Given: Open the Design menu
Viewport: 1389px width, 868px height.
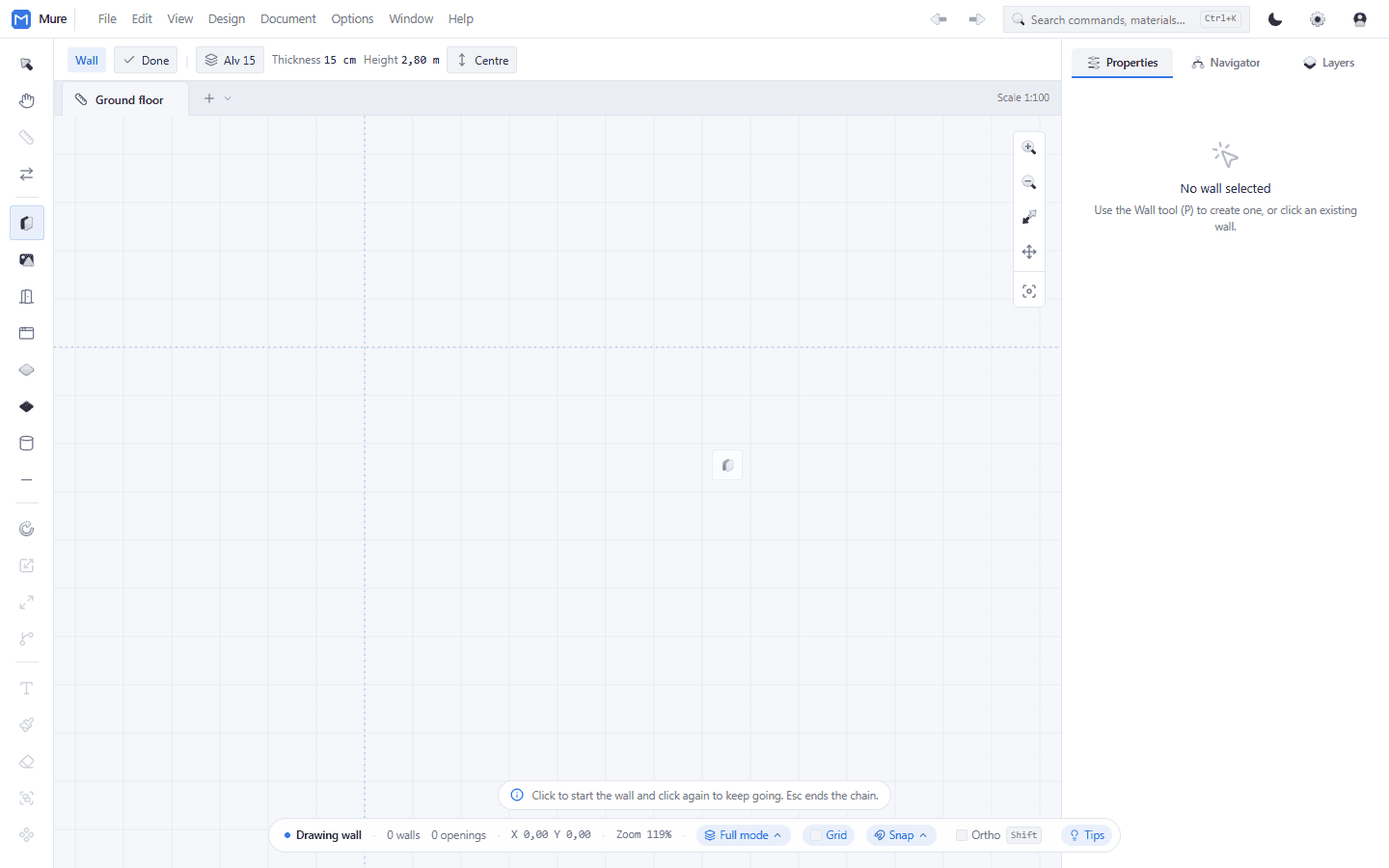Looking at the screenshot, I should click(227, 19).
